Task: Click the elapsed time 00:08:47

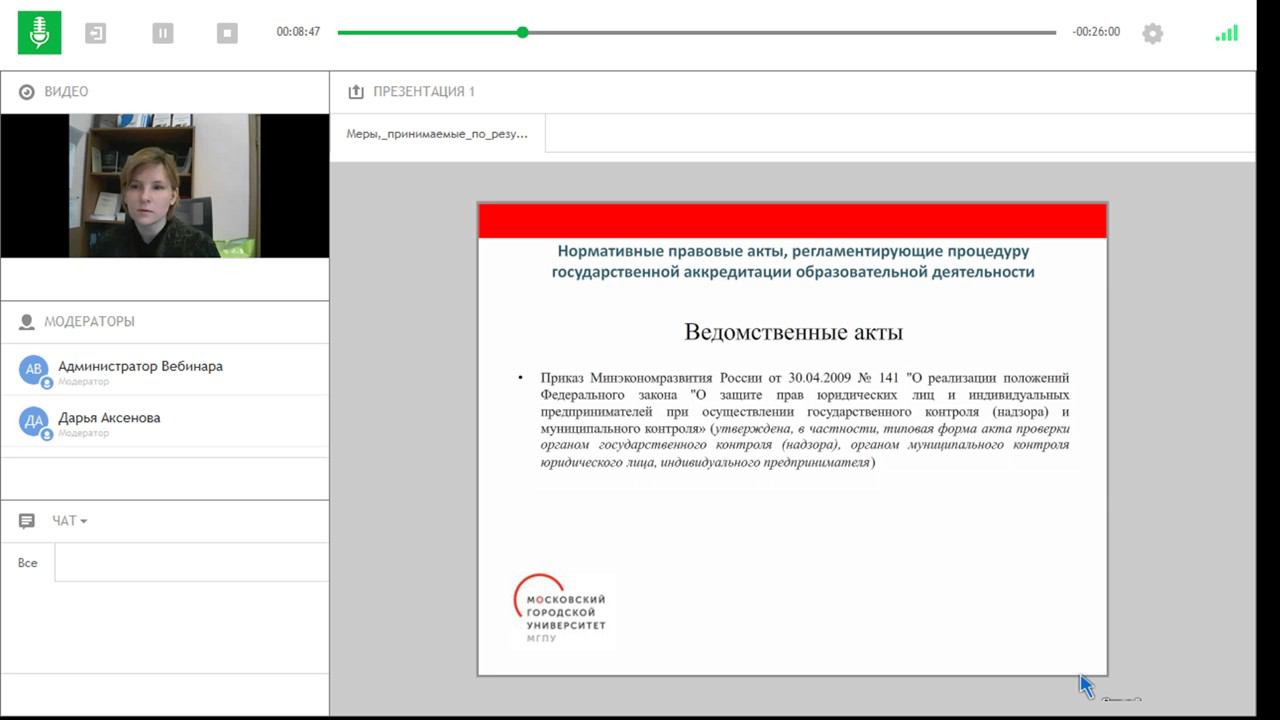Action: click(298, 32)
